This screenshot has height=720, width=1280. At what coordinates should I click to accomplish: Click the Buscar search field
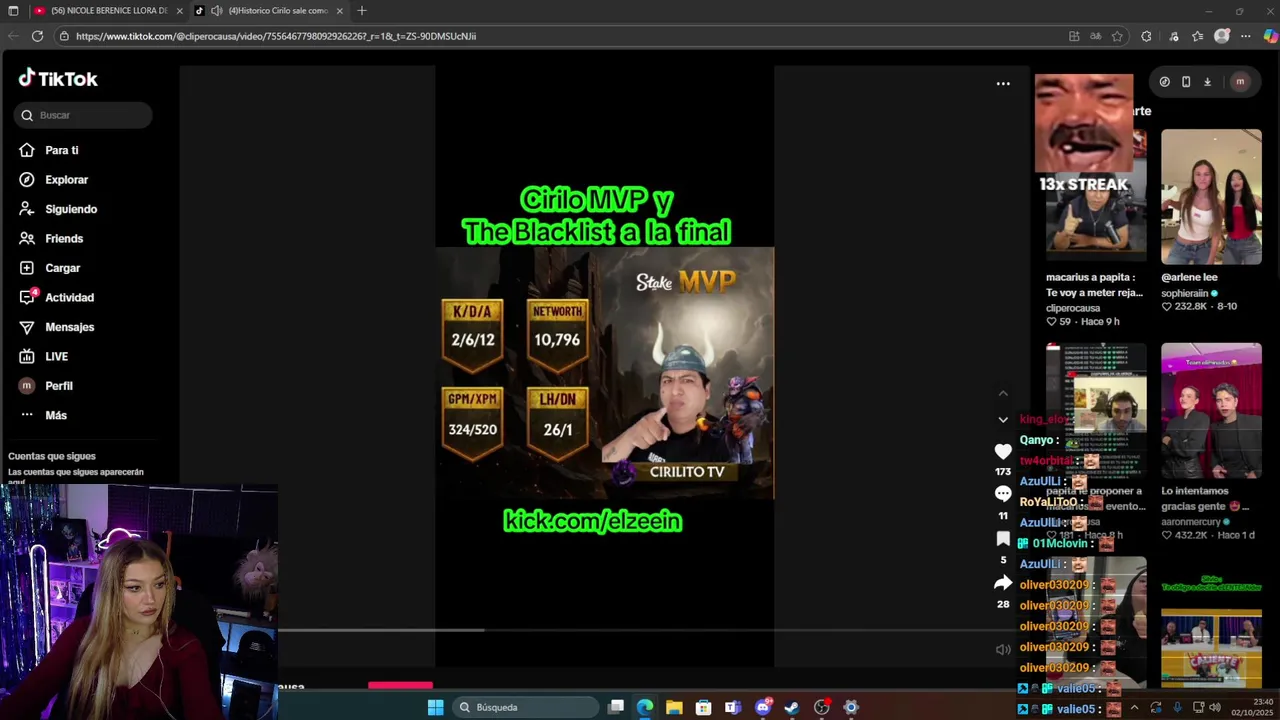[x=83, y=115]
